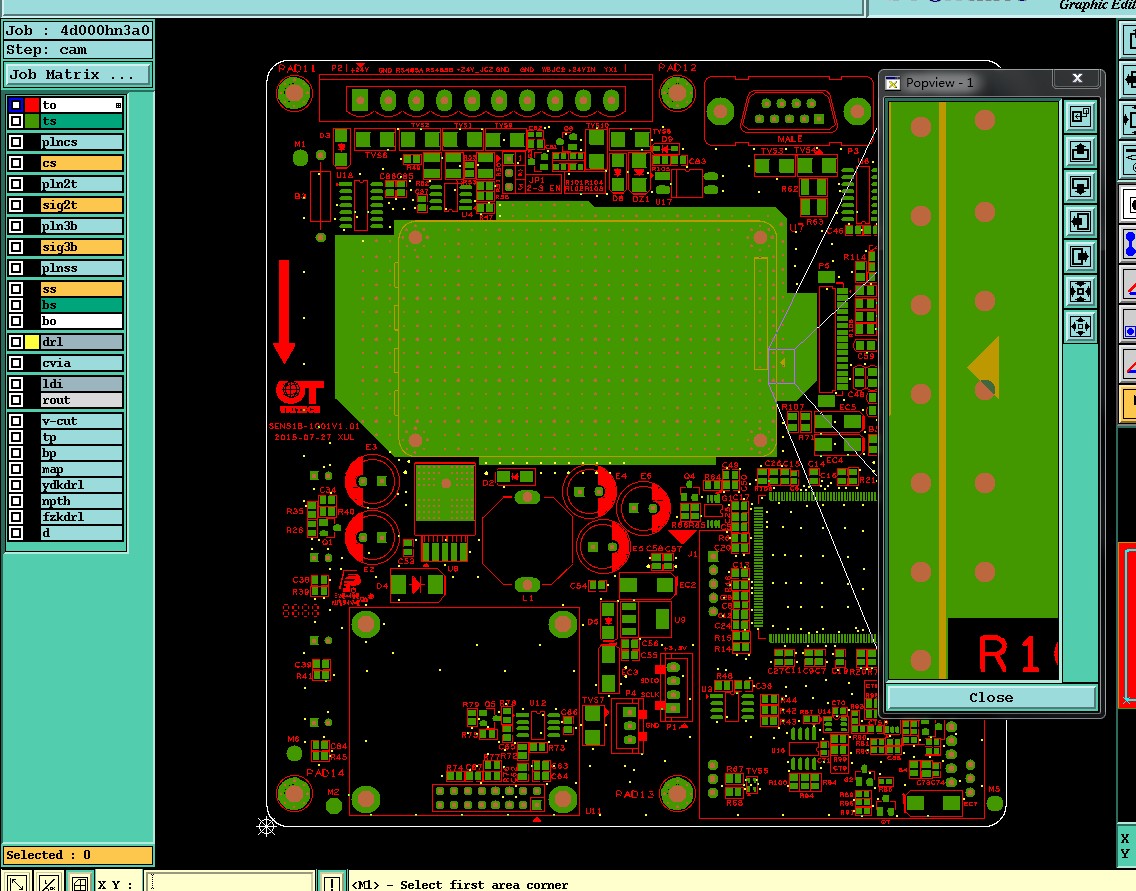The height and width of the screenshot is (891, 1136).
Task: Click the popview zoom-in converging arrows icon
Action: [x=1080, y=291]
